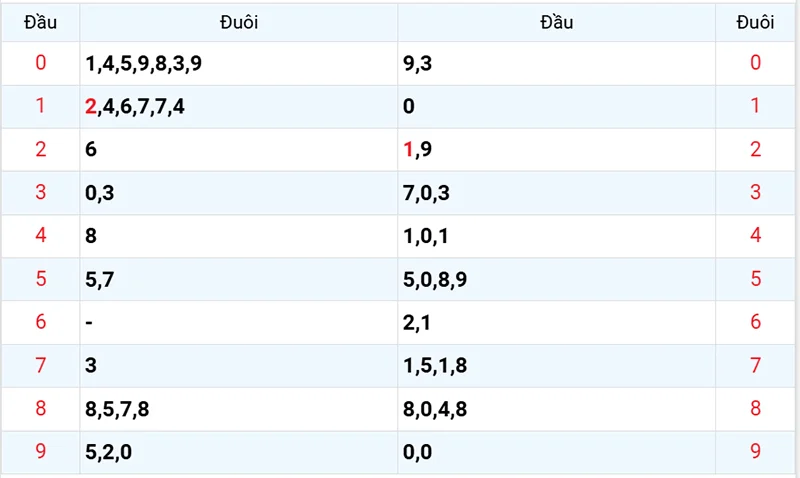Click the 1,5,1,8 cell

[x=436, y=366]
